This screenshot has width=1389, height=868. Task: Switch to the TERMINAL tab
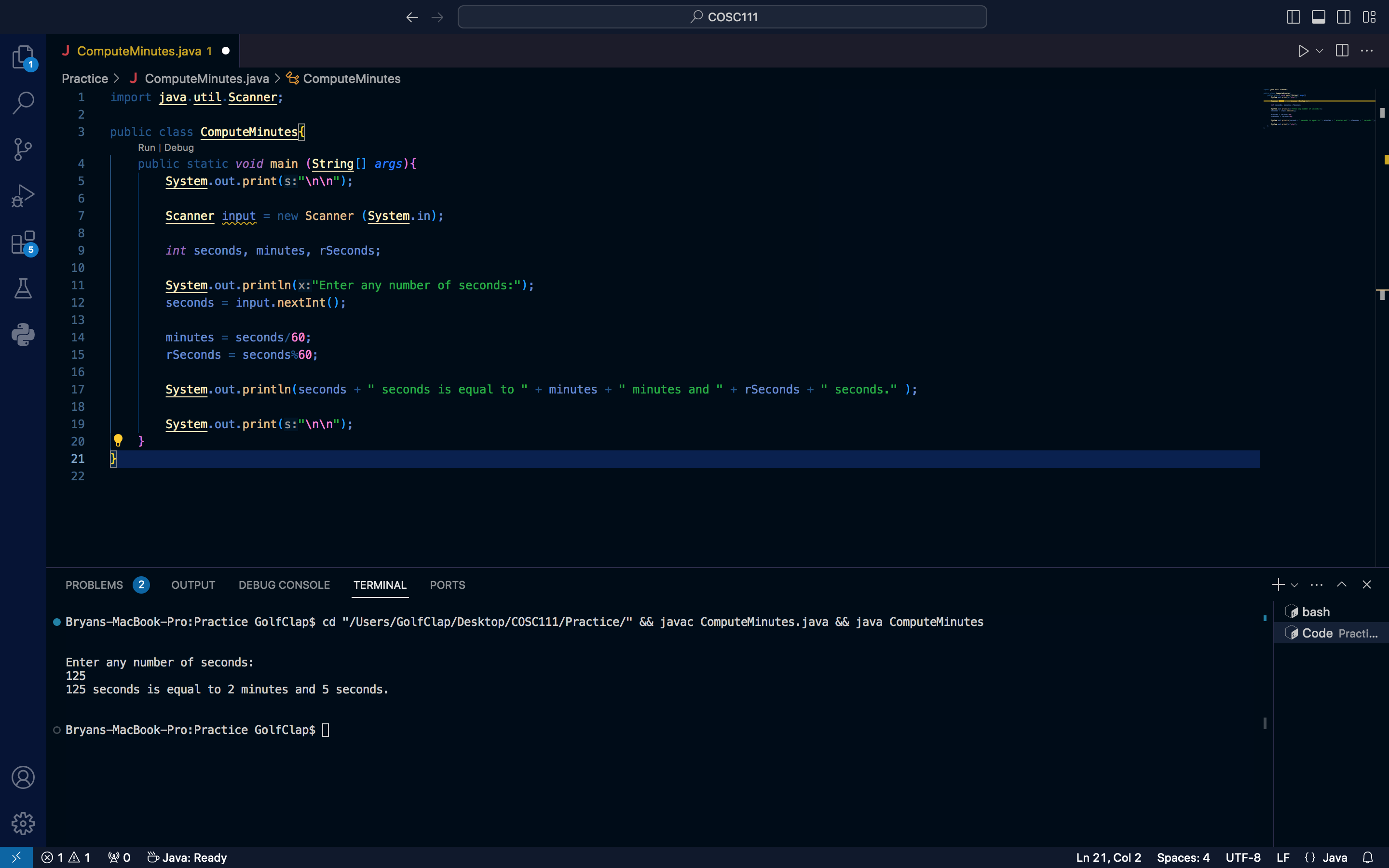pyautogui.click(x=380, y=585)
